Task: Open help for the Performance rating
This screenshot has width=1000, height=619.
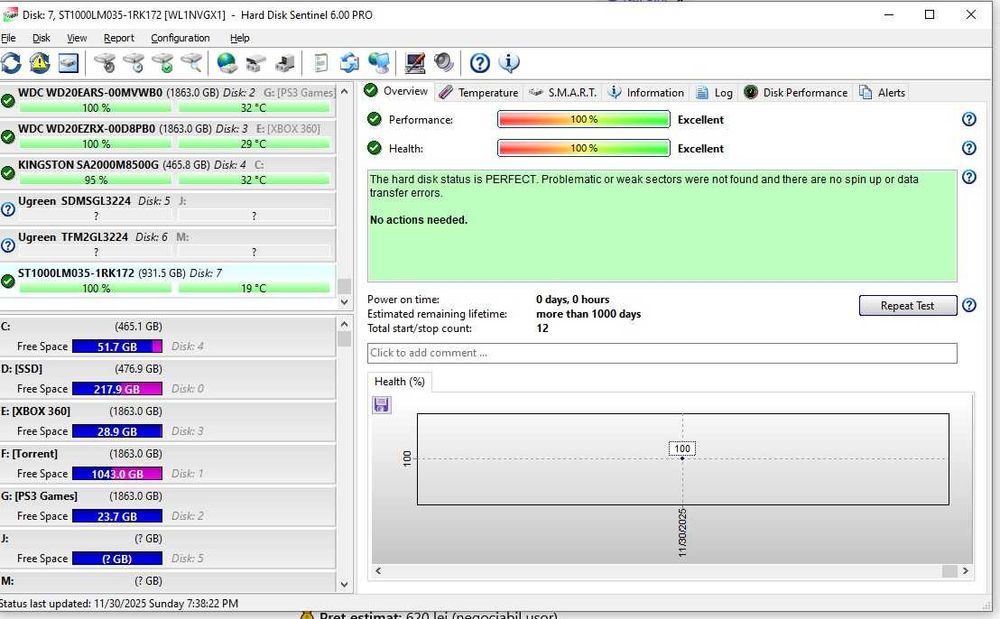Action: coord(969,119)
